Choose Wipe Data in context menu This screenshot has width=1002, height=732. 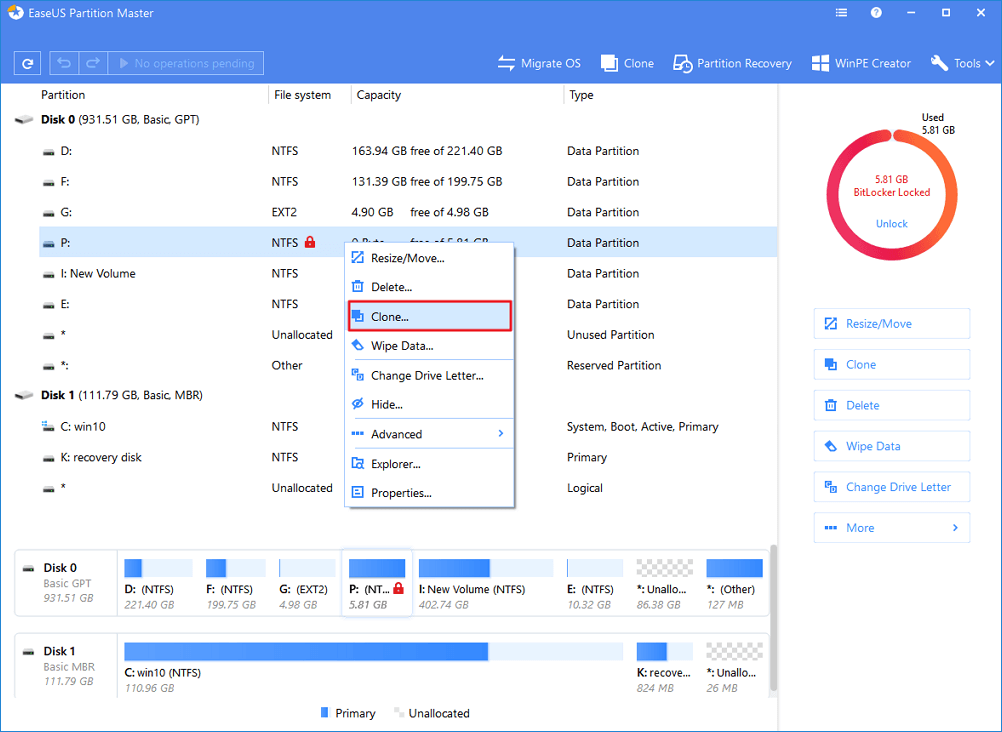(429, 346)
